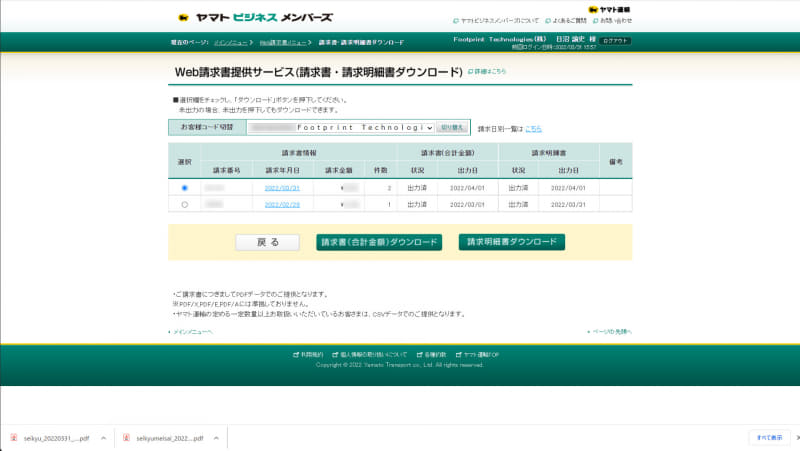Click the 備考 column header
Image resolution: width=800 pixels, height=451 pixels.
[x=616, y=162]
